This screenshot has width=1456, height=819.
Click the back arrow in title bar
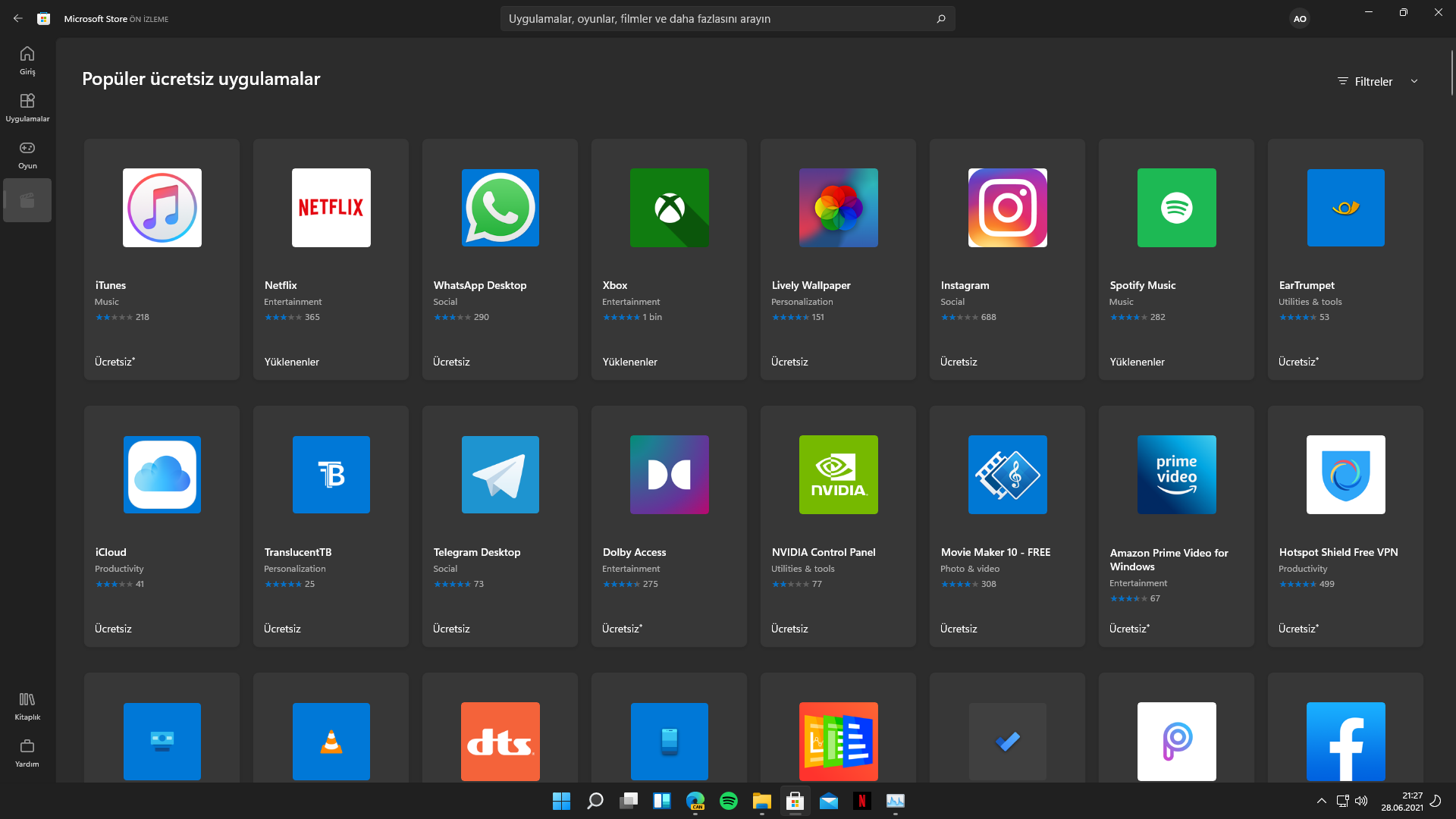pos(18,18)
